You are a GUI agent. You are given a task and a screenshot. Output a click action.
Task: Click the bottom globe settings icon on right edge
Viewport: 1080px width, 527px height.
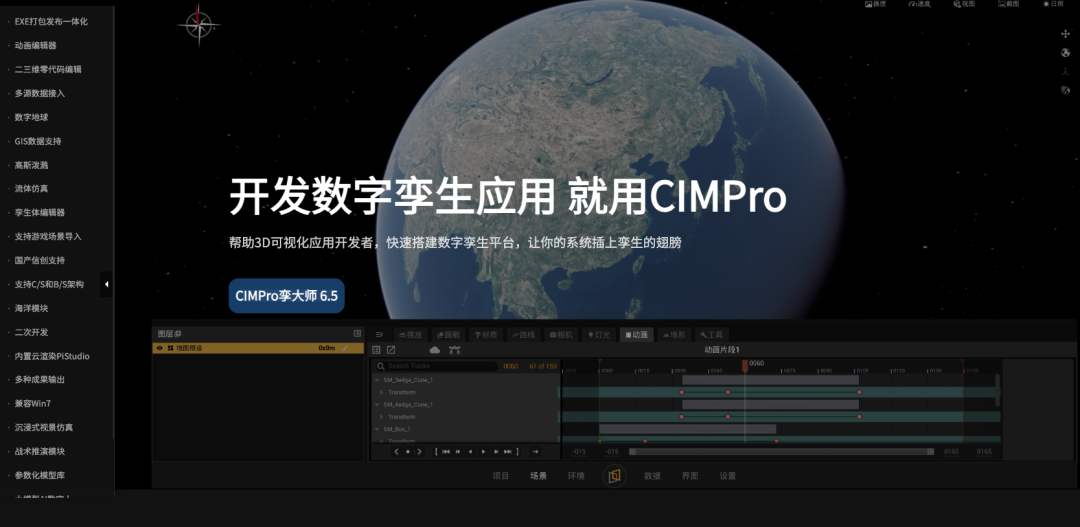[1066, 90]
